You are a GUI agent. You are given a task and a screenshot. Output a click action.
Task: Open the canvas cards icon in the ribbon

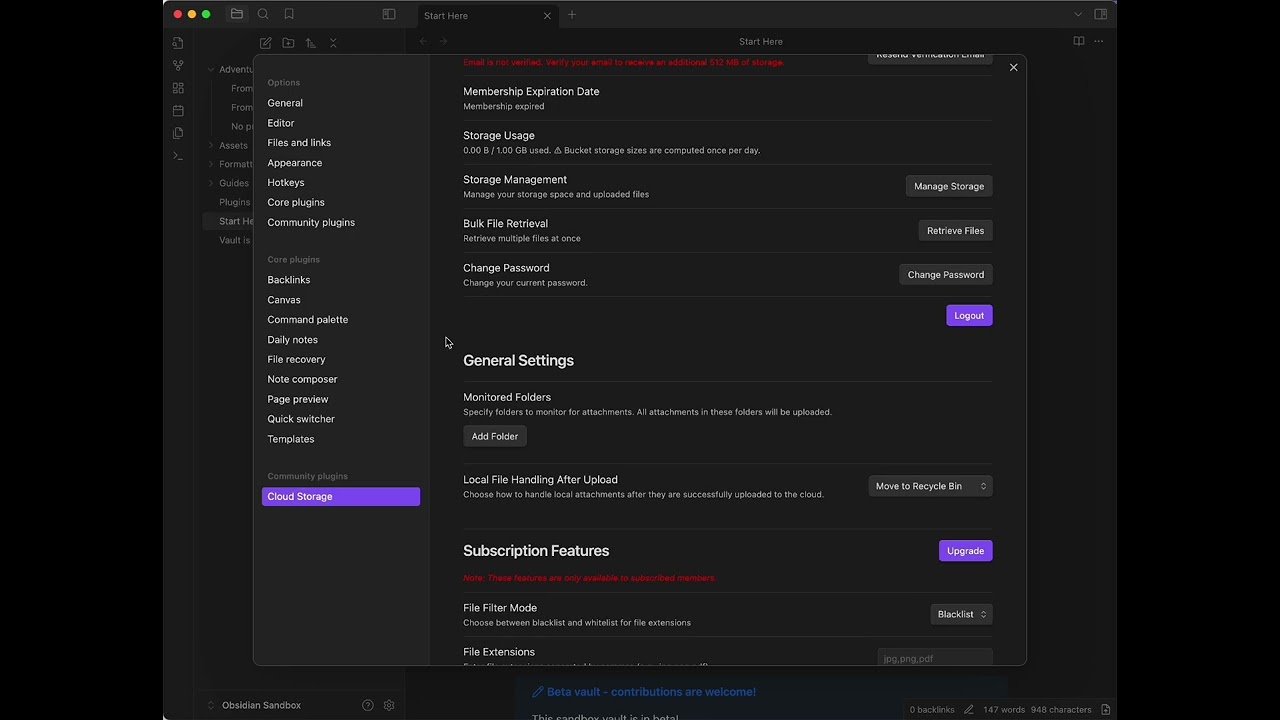point(177,88)
